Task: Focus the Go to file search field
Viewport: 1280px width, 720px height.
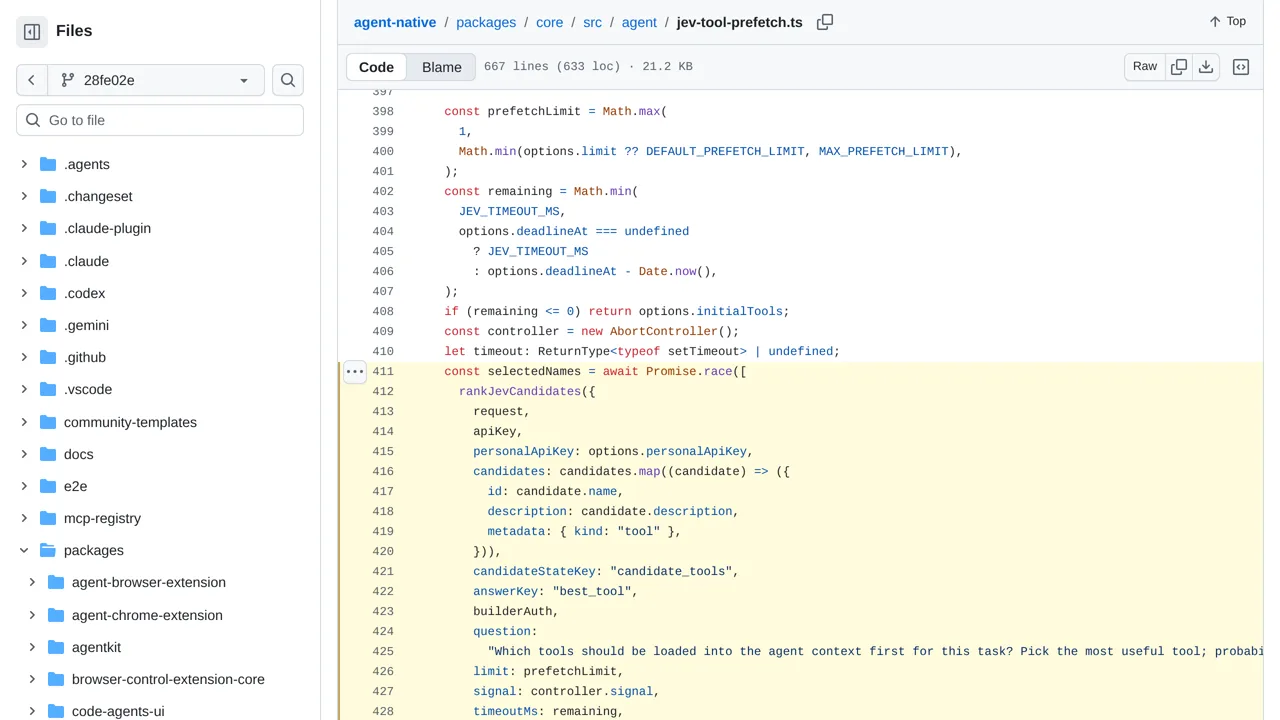Action: click(160, 120)
